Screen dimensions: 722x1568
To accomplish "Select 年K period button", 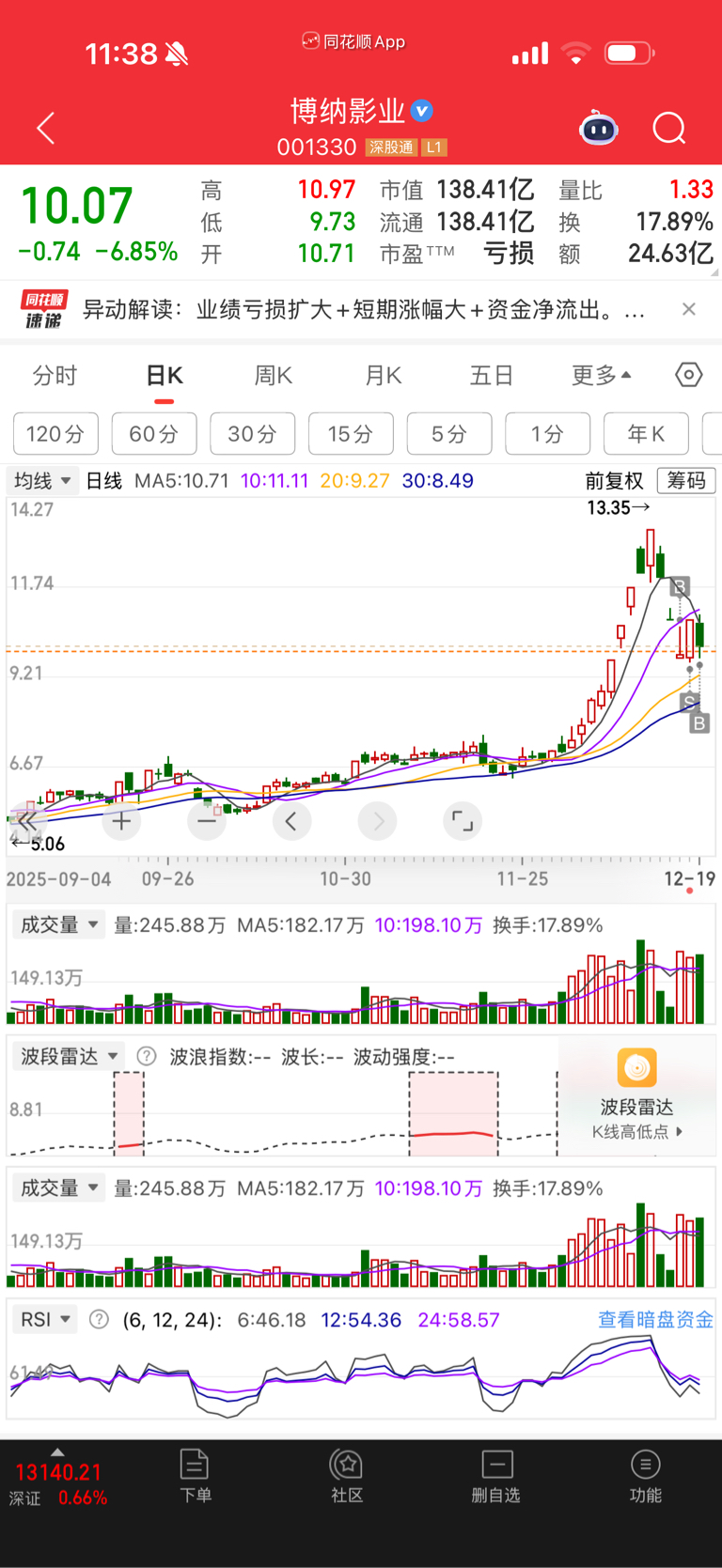I will 646,433.
